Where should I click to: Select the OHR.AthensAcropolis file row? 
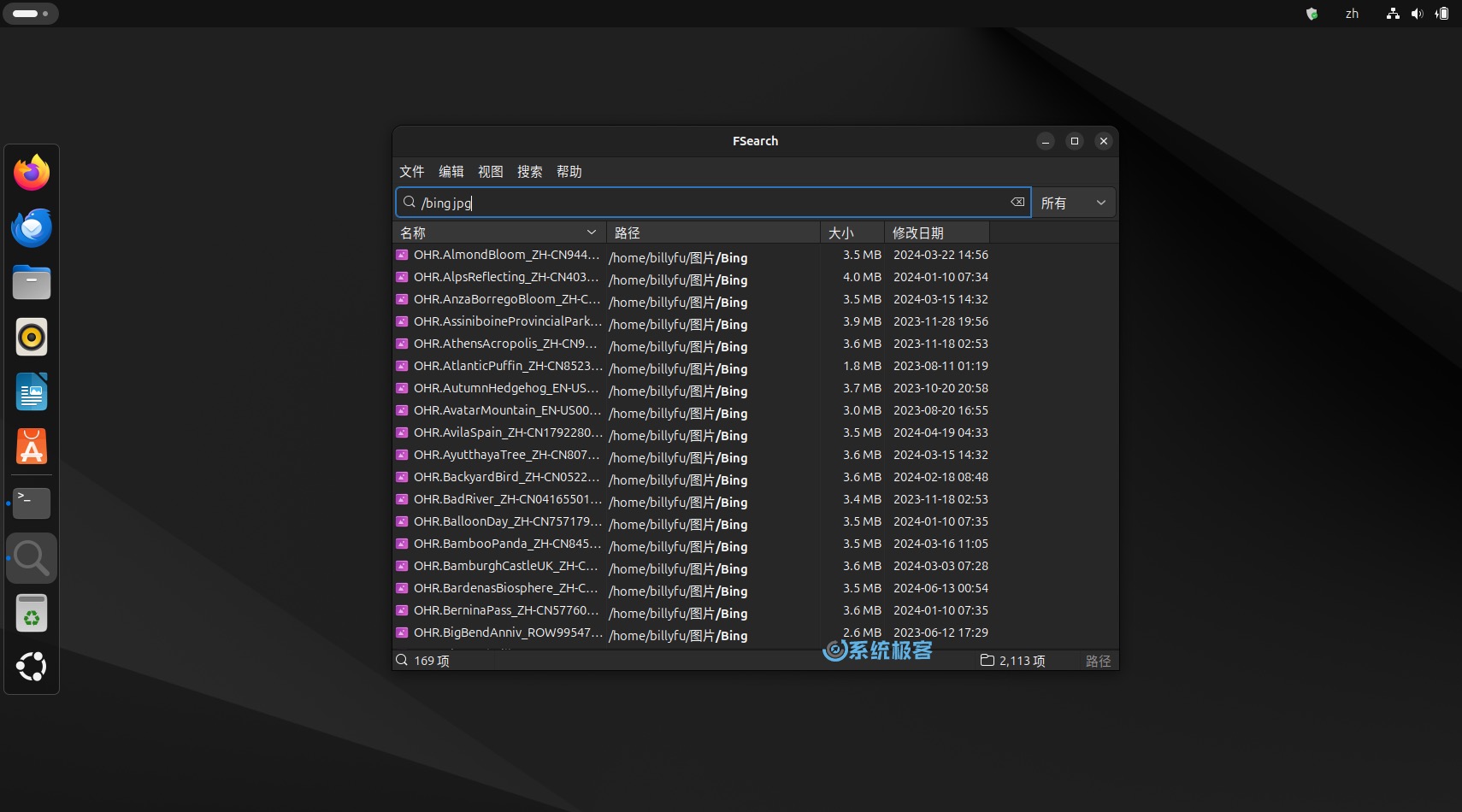point(755,344)
